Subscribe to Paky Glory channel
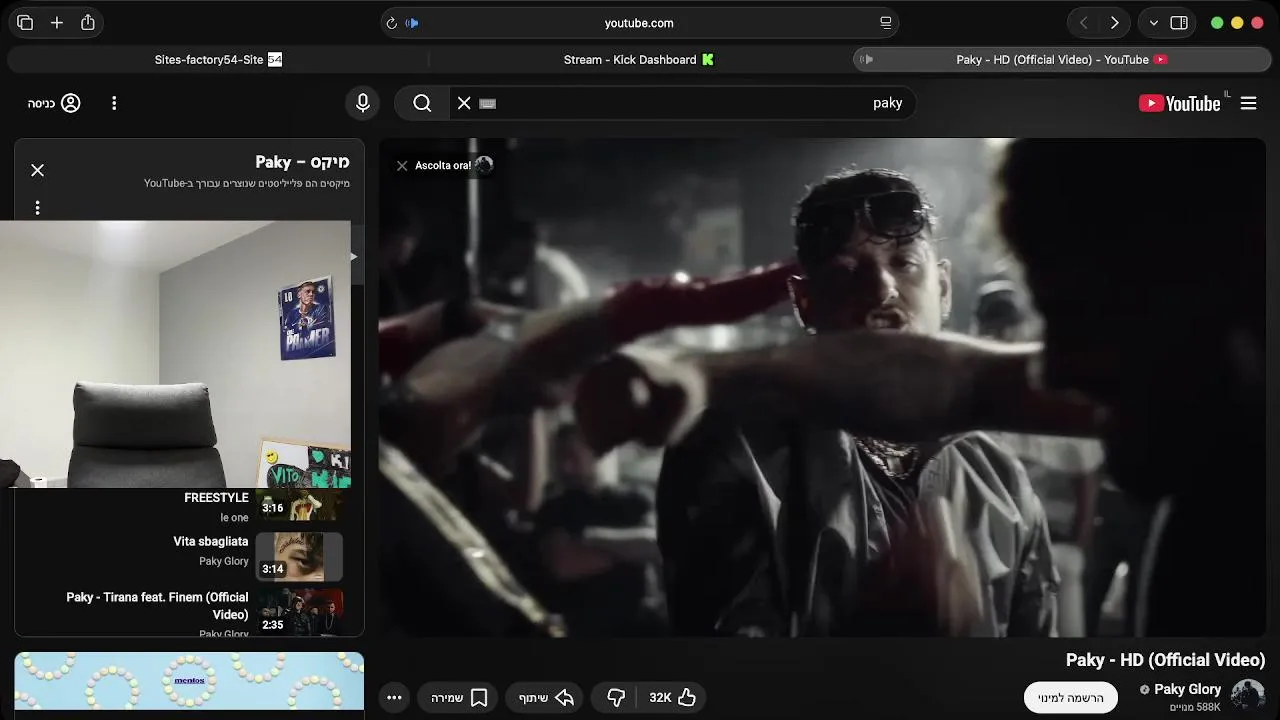The width and height of the screenshot is (1280, 720). [x=1071, y=697]
